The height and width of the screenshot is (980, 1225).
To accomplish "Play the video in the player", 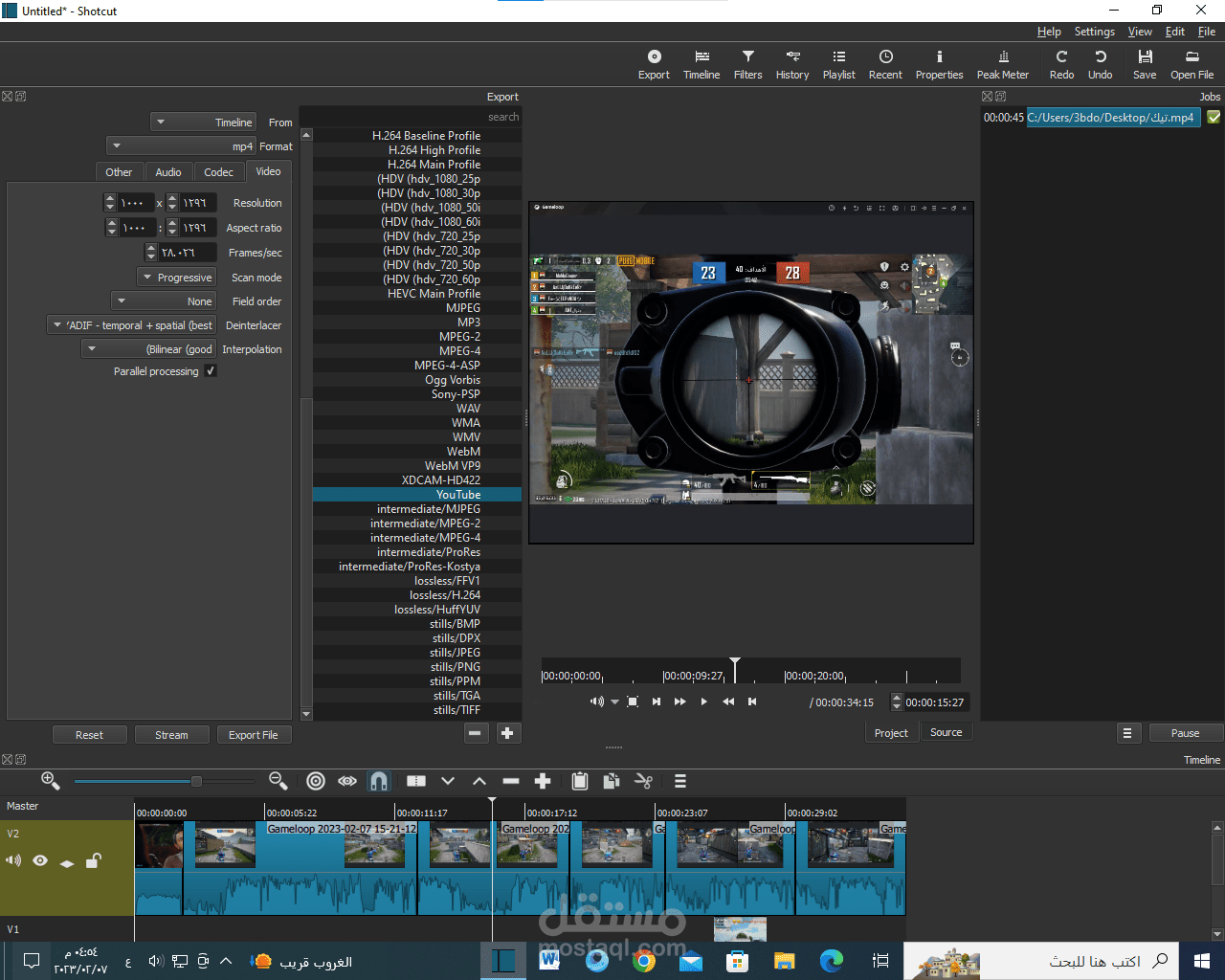I will [x=704, y=702].
